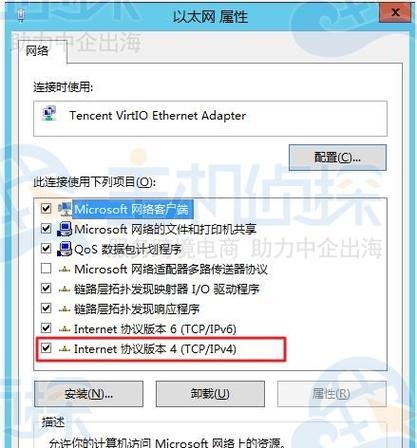Click the title bar network plug icon
This screenshot has width=417, height=448.
point(21,15)
